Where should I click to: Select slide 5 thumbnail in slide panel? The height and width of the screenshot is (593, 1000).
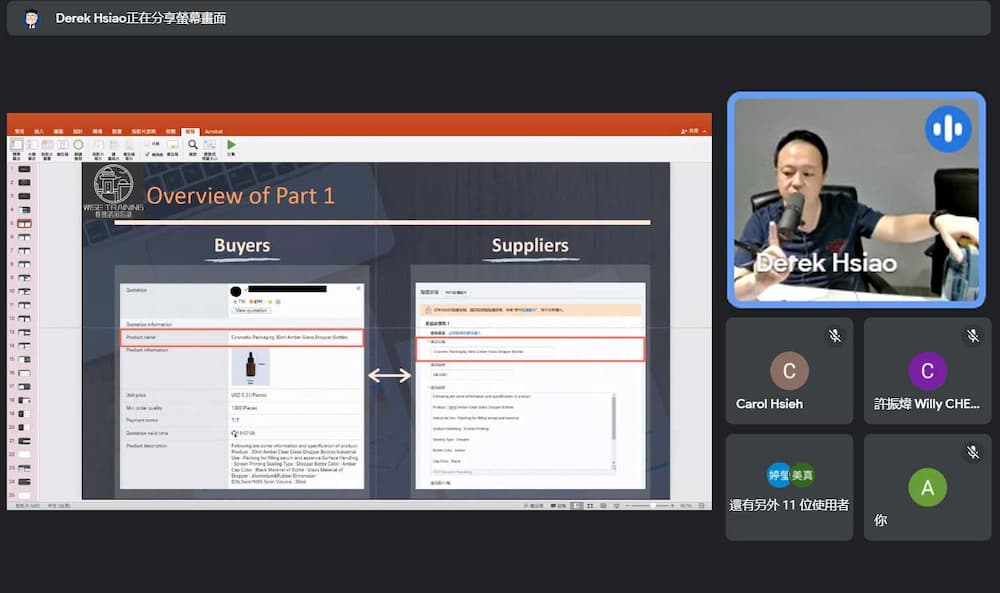point(24,224)
